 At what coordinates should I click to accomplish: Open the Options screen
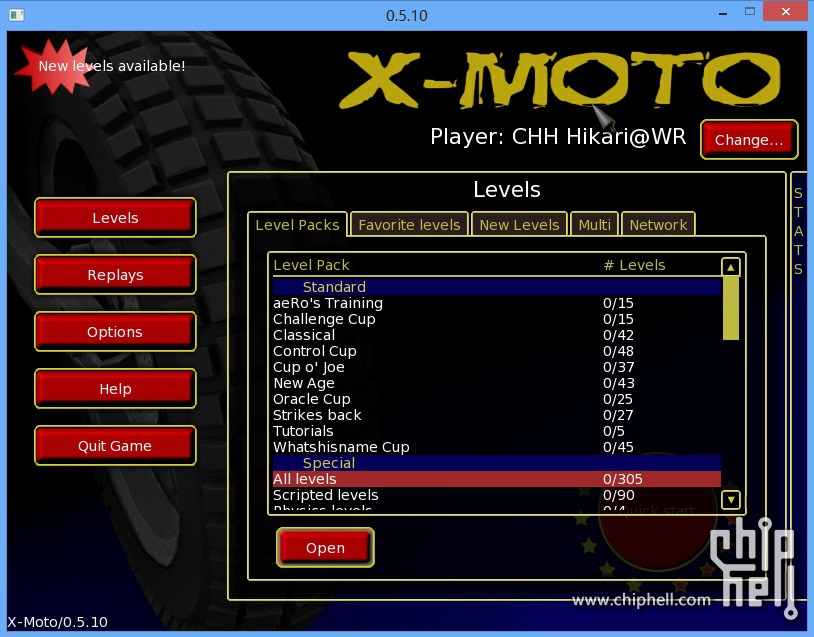[x=115, y=332]
